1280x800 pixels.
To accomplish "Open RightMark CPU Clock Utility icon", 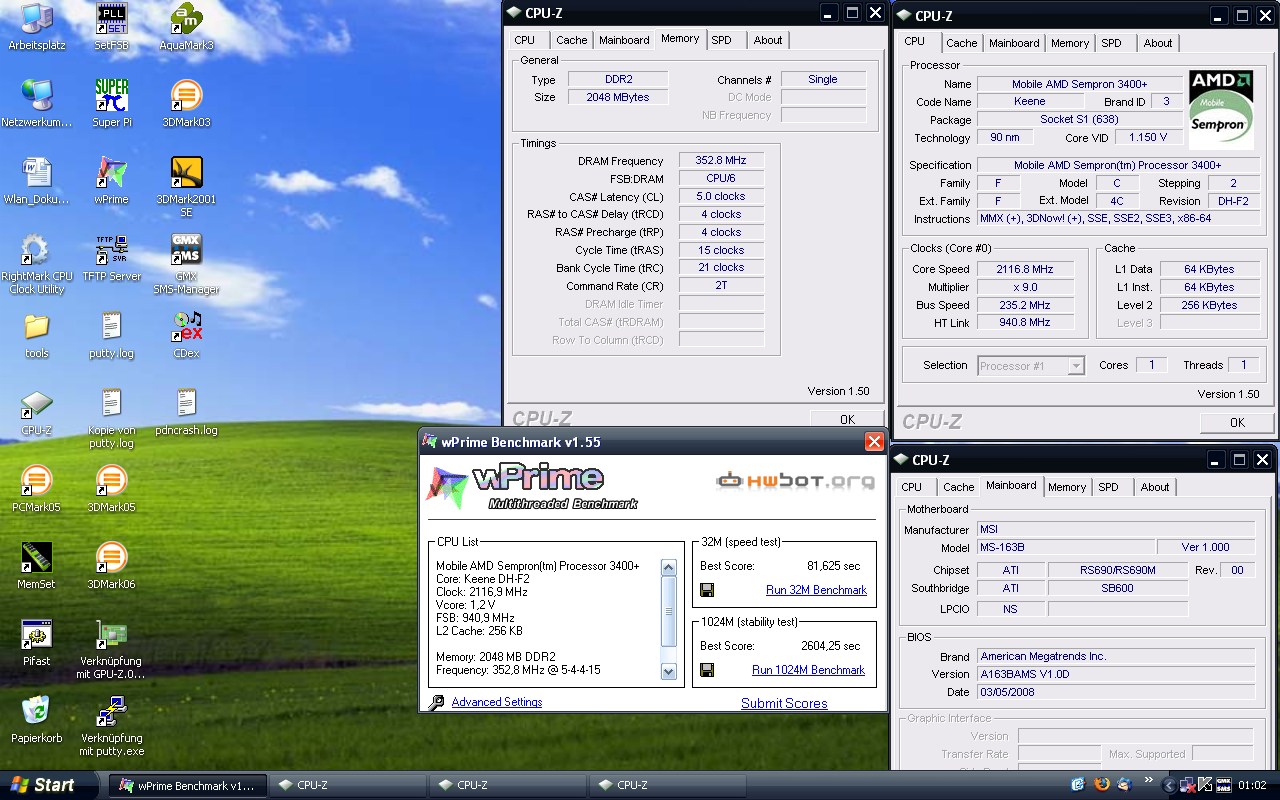I will pyautogui.click(x=37, y=249).
